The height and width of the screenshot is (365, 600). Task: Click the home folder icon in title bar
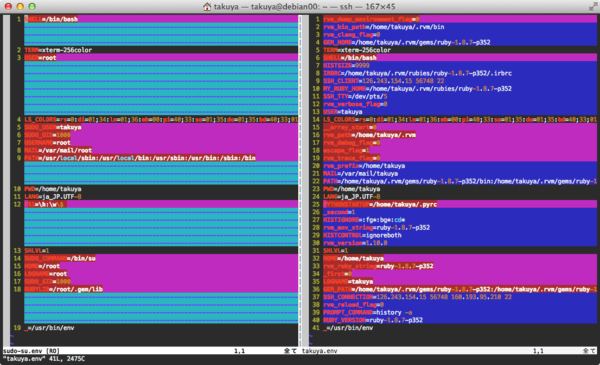tap(207, 7)
